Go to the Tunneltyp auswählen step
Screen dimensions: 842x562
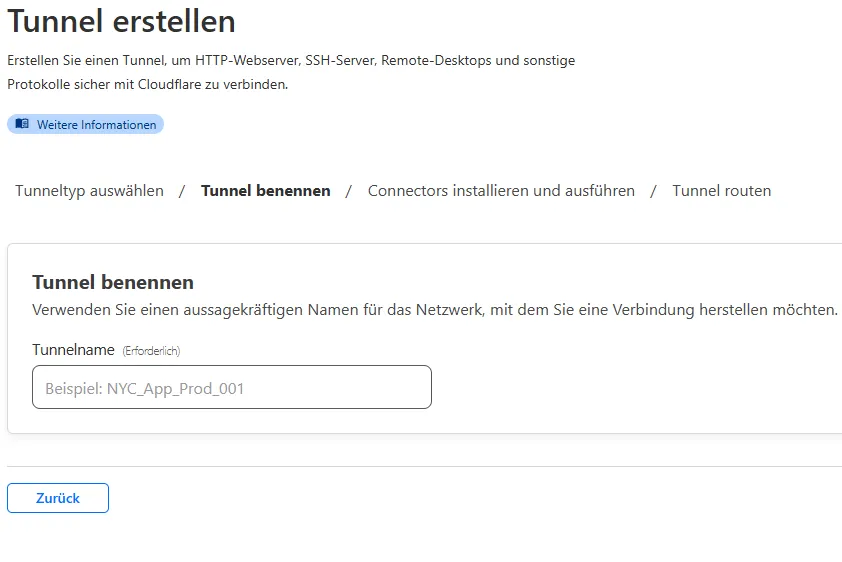(89, 191)
